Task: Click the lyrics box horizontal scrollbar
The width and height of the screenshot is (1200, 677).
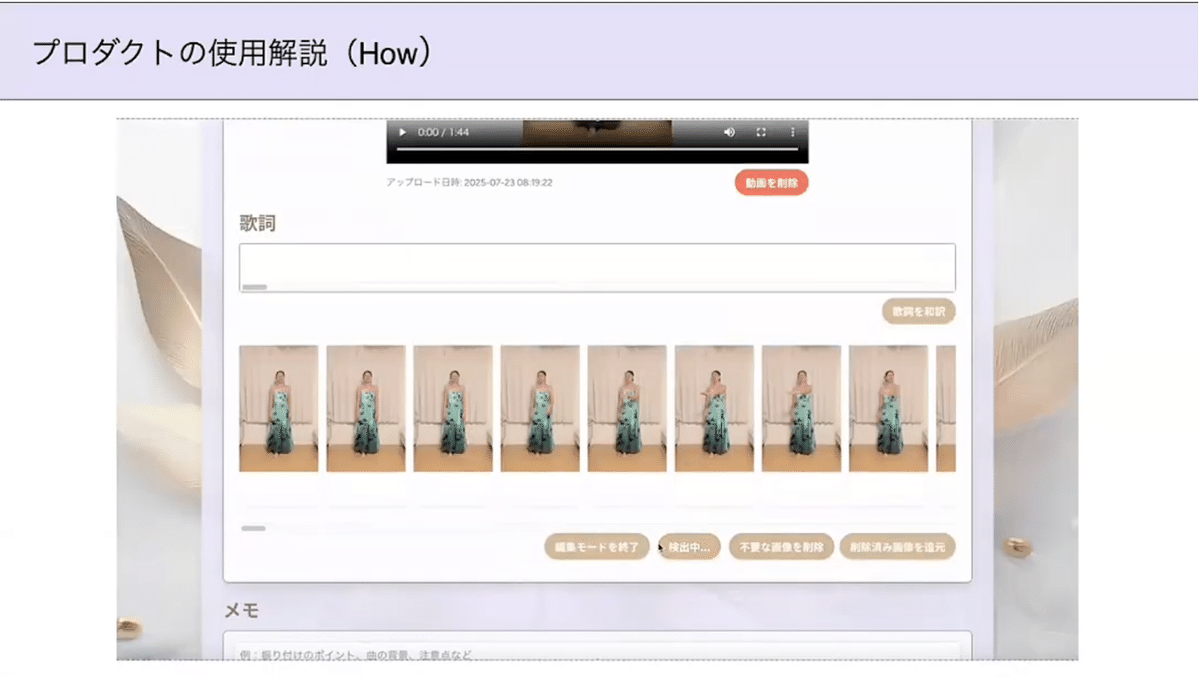Action: 255,287
